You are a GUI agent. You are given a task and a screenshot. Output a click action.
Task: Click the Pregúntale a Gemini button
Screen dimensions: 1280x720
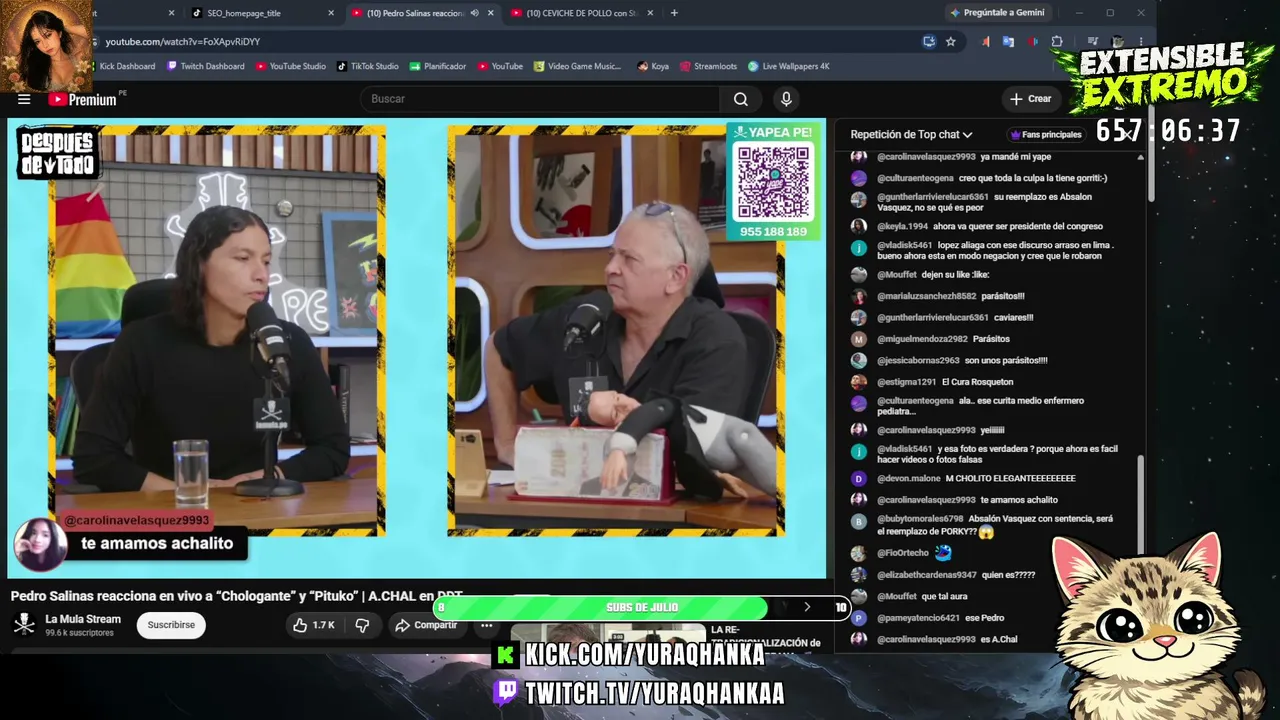(x=997, y=13)
